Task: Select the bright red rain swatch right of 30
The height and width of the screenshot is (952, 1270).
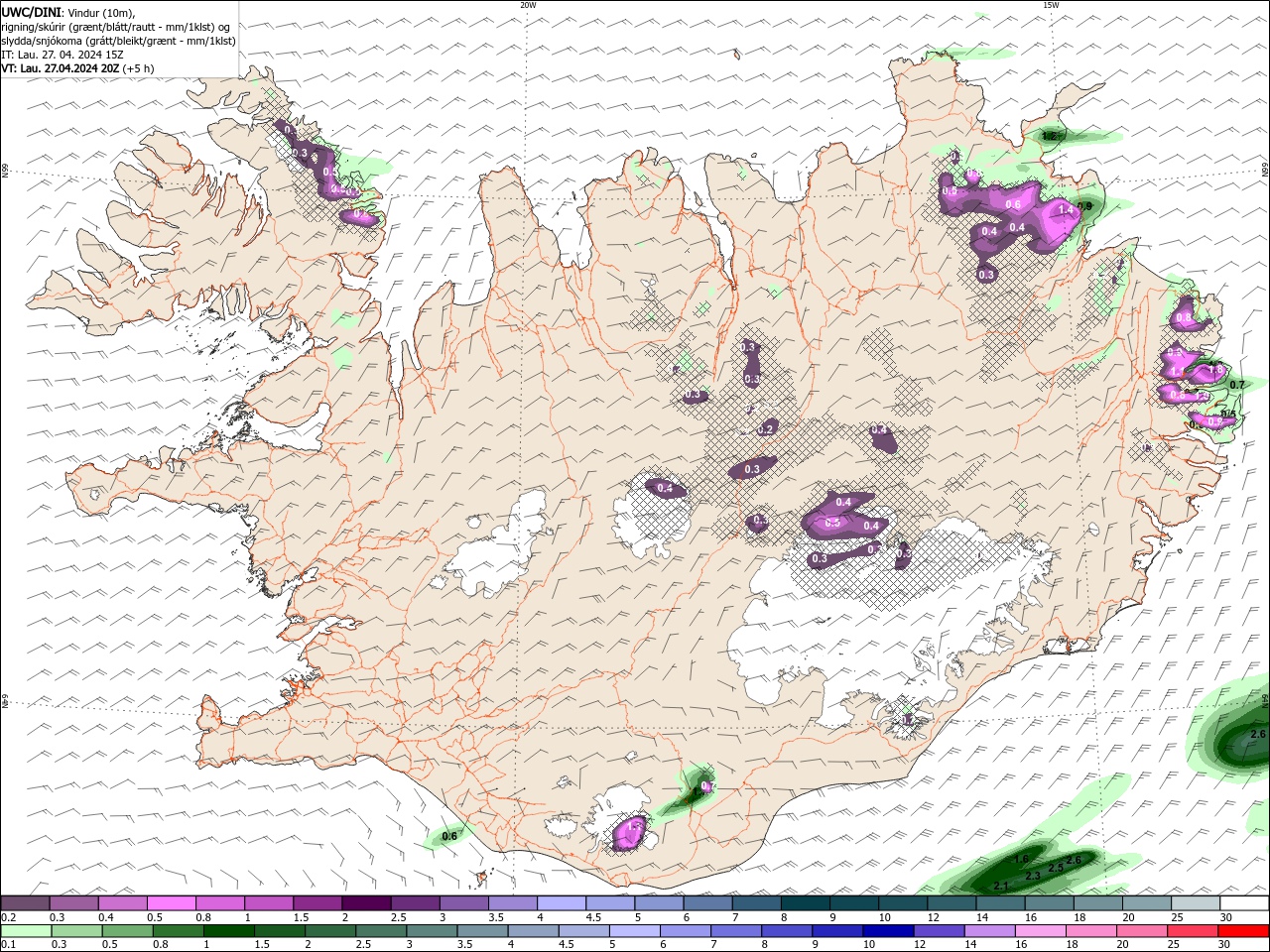Action: coord(1243,931)
